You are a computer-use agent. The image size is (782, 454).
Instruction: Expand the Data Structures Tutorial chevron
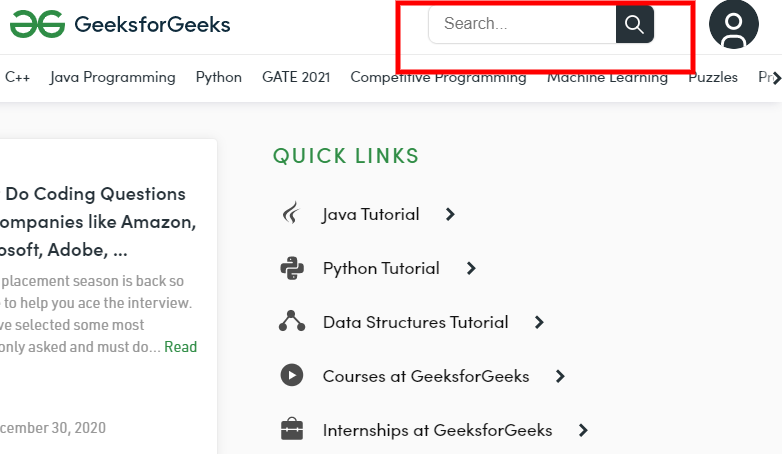pyautogui.click(x=539, y=322)
